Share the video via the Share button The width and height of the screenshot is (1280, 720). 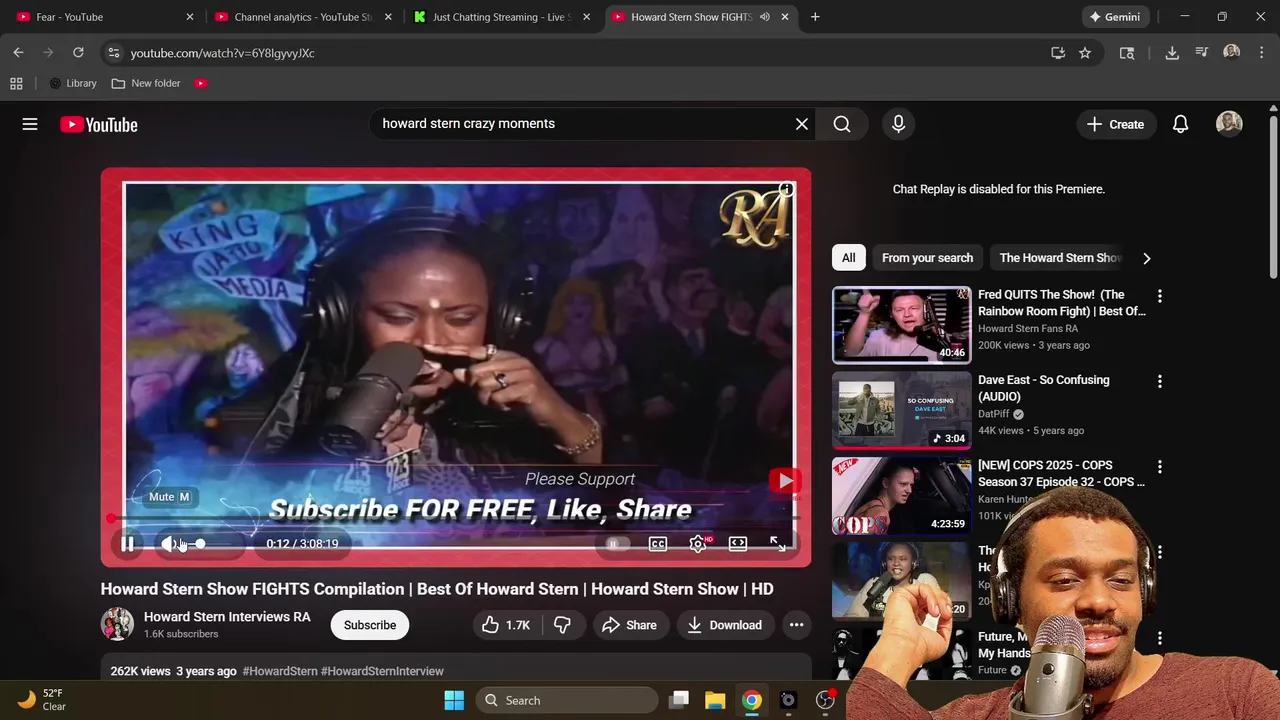(x=629, y=625)
